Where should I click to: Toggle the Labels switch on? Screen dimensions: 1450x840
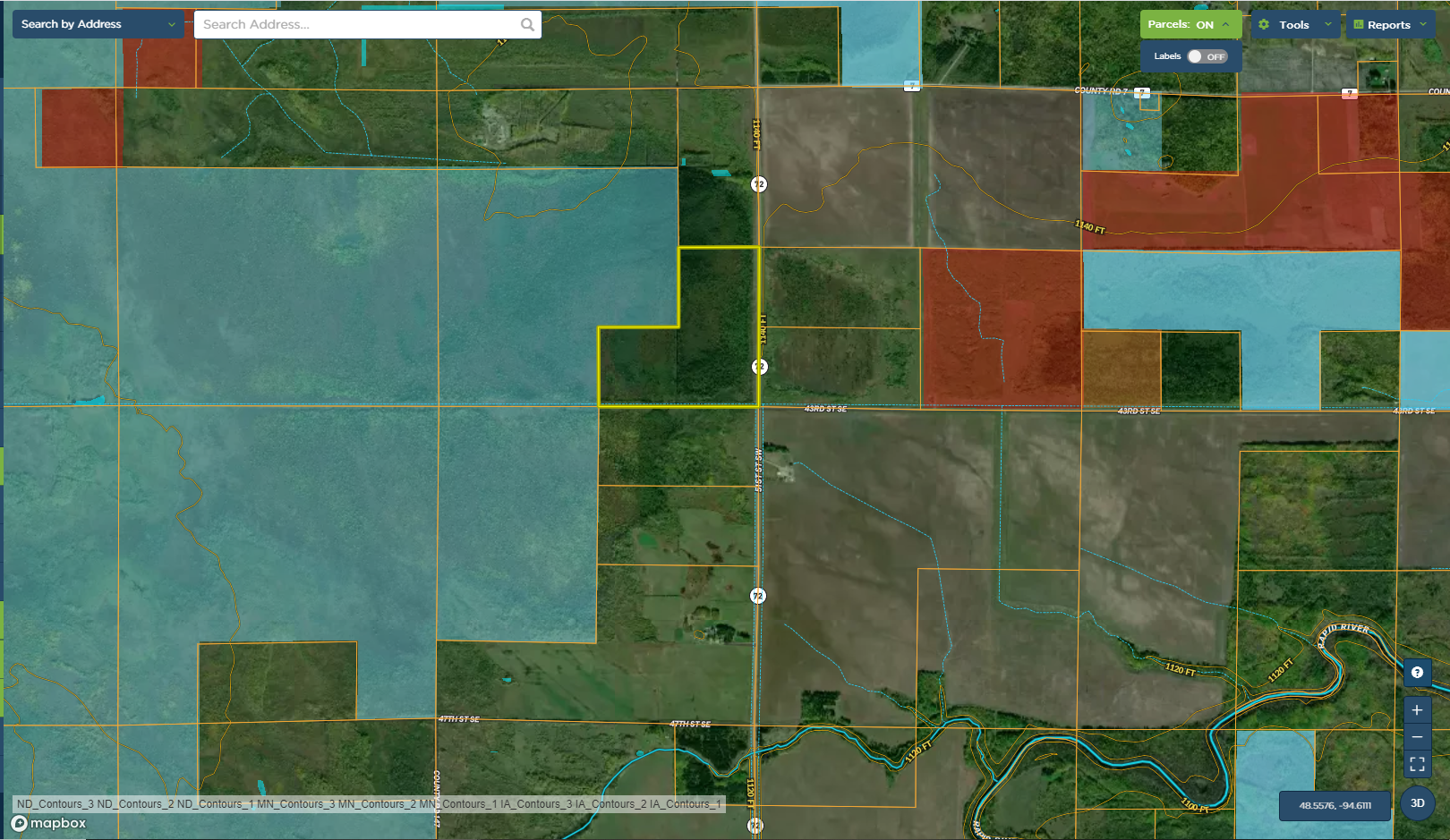point(1206,56)
